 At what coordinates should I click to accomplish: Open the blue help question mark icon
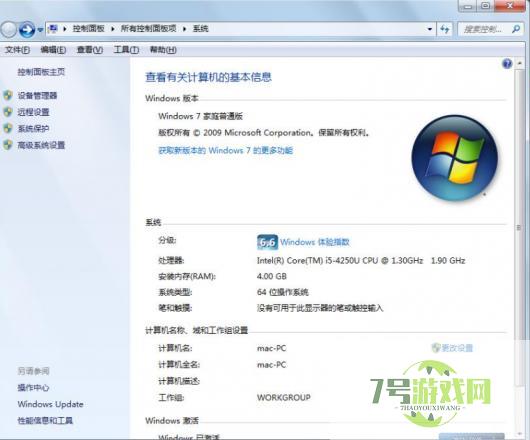click(507, 64)
